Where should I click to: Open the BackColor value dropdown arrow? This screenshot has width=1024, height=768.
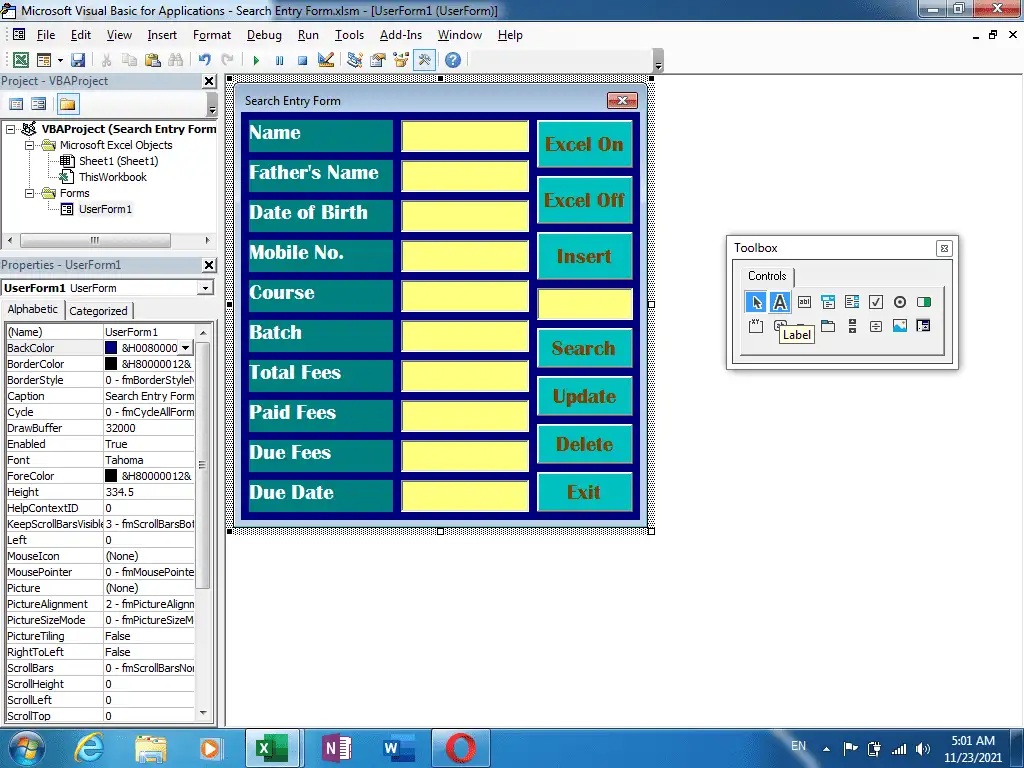click(186, 348)
